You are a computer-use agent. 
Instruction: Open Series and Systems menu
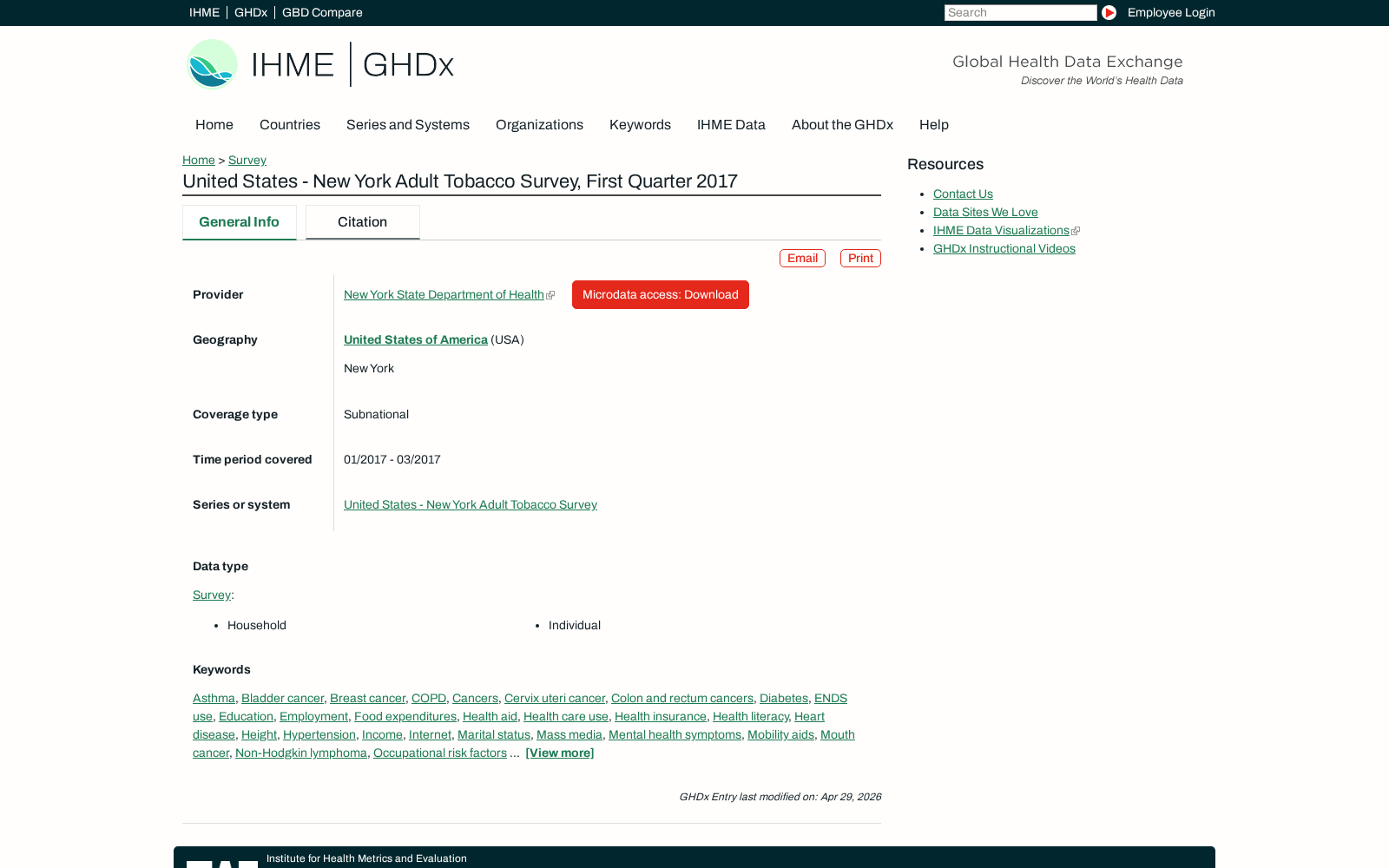pyautogui.click(x=408, y=125)
